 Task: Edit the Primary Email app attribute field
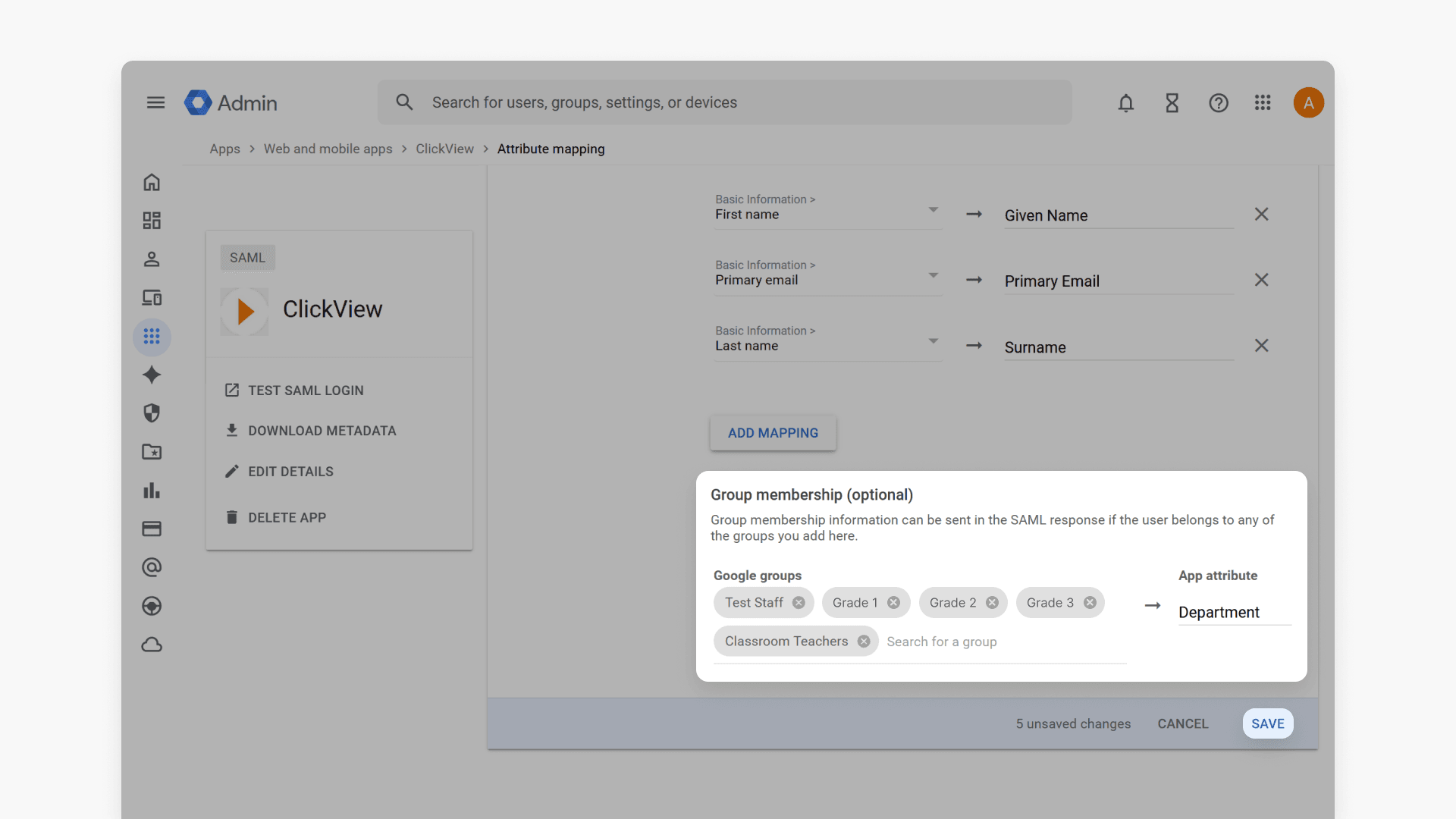(1119, 281)
